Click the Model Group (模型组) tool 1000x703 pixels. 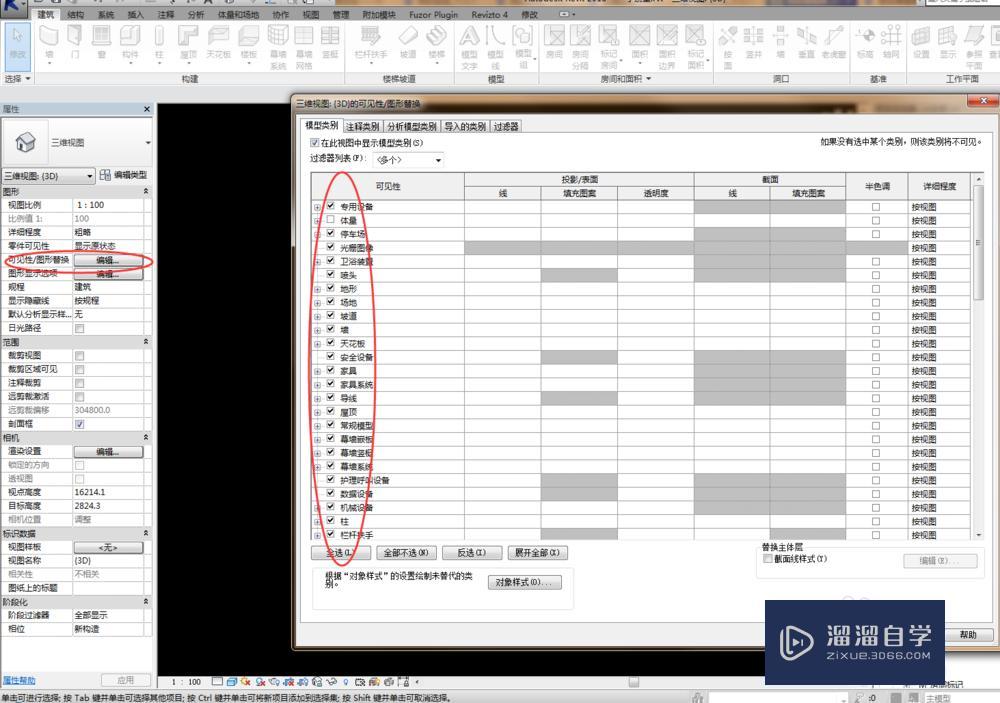click(x=523, y=46)
